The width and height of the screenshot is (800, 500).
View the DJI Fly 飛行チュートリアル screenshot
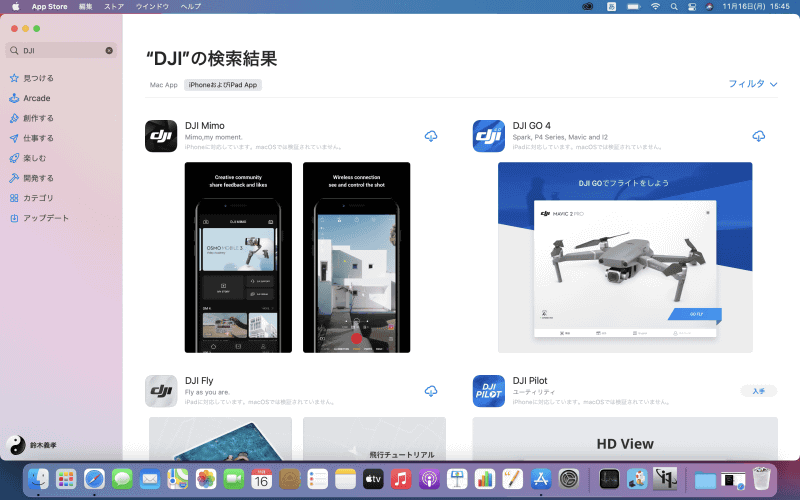tap(374, 439)
